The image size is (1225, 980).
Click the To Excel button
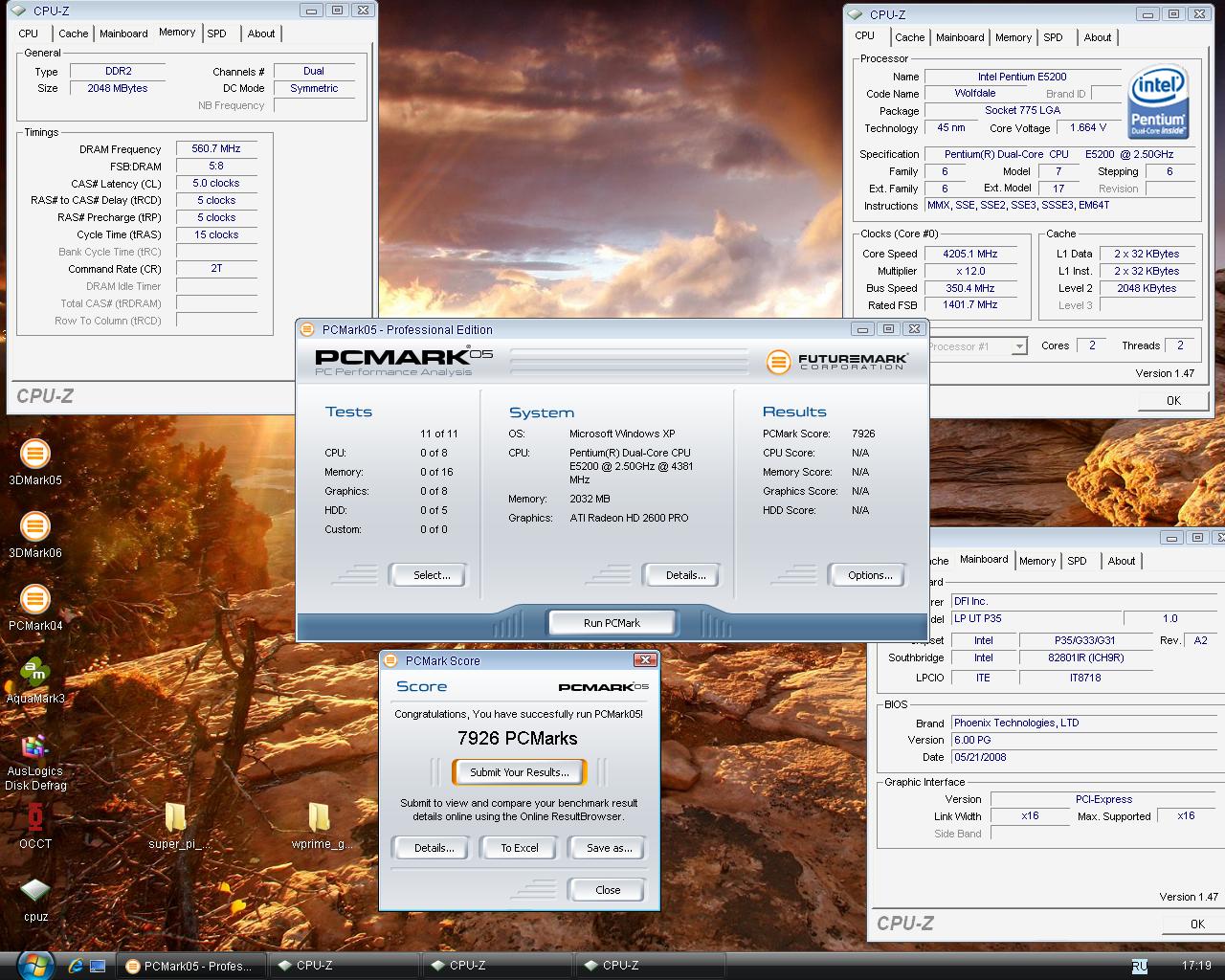tap(520, 848)
